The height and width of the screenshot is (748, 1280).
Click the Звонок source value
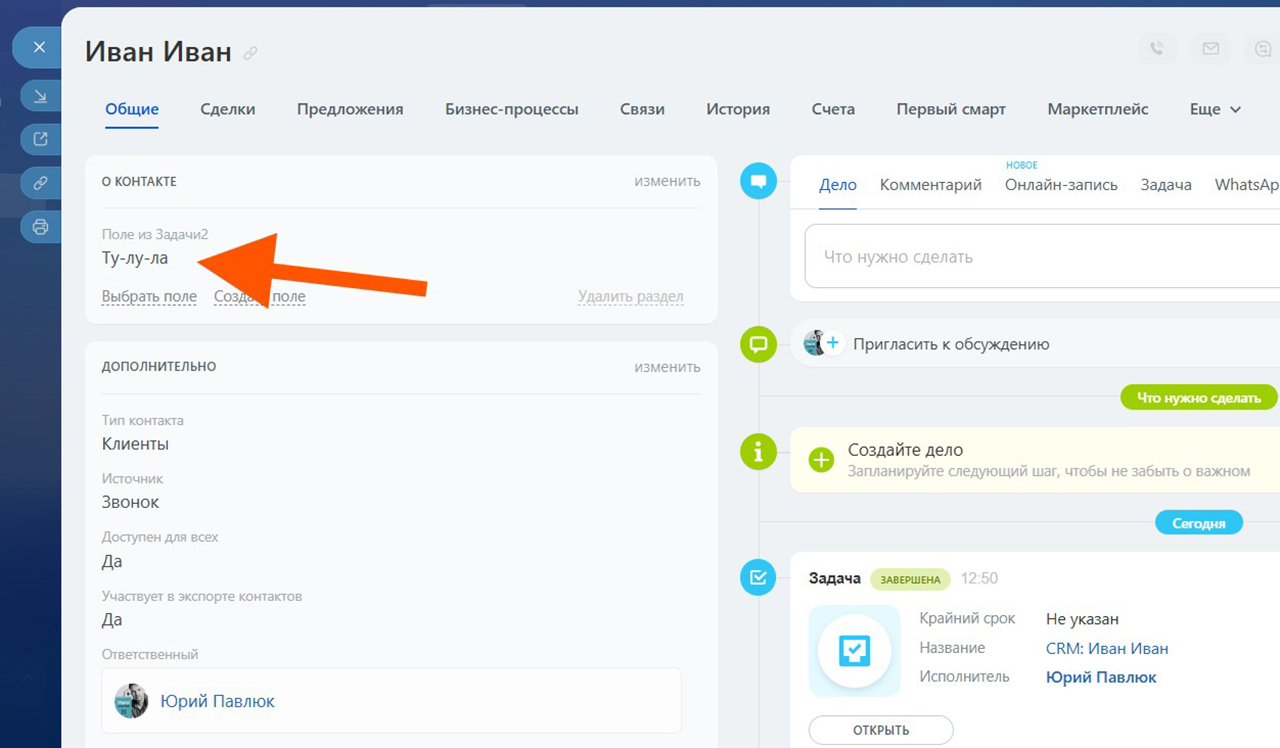pos(131,502)
